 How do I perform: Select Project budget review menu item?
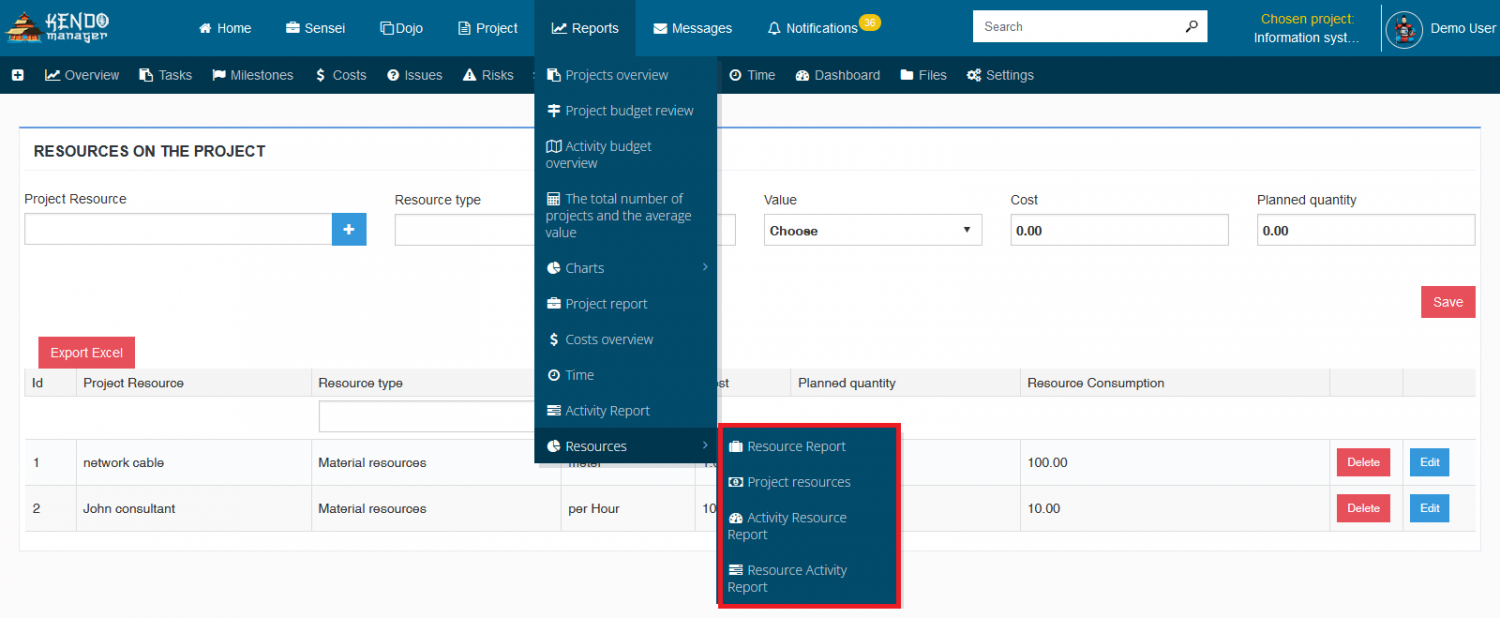click(x=626, y=110)
